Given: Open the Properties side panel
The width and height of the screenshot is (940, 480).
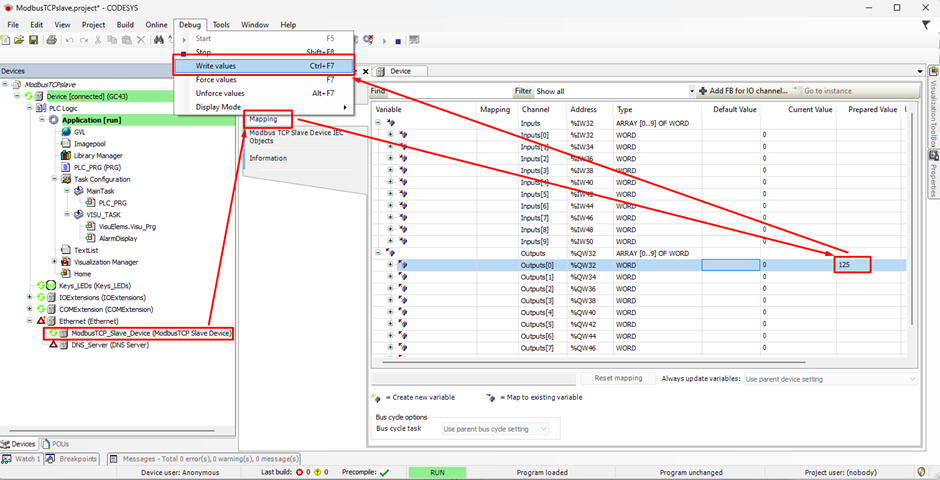Looking at the screenshot, I should 933,173.
